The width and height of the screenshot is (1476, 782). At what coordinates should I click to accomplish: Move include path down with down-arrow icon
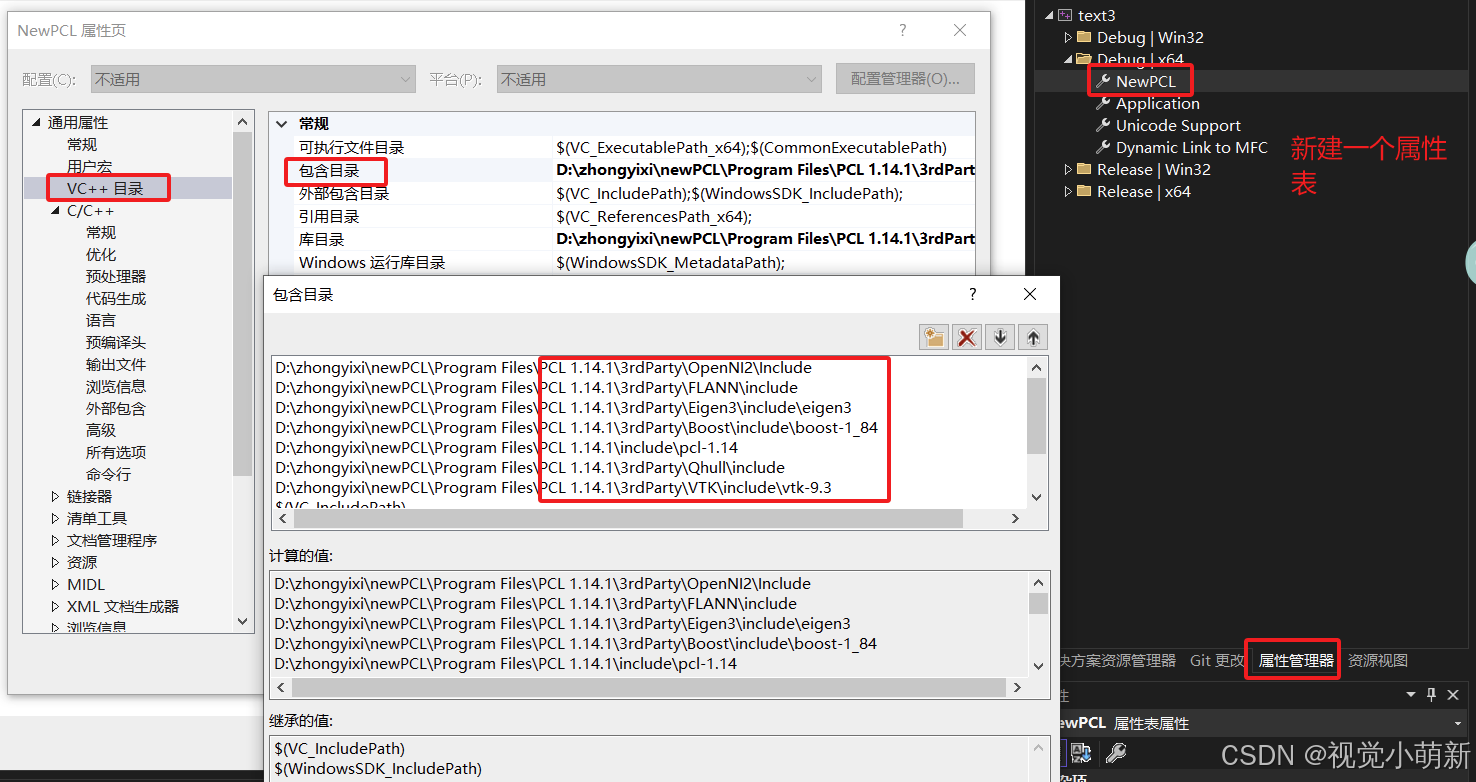click(x=999, y=337)
